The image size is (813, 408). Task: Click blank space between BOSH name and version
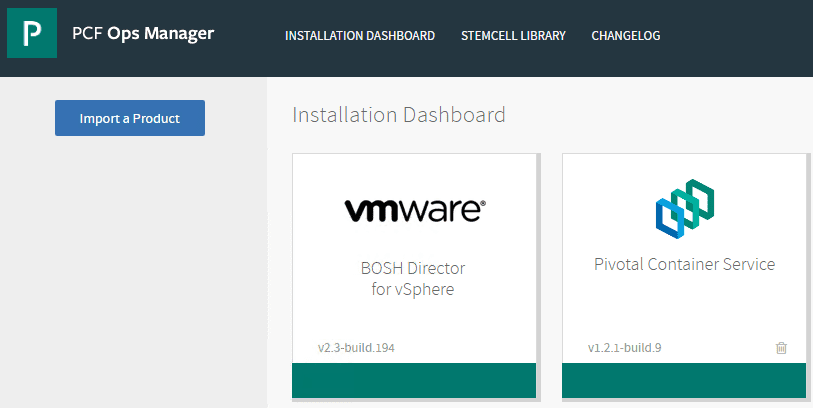point(414,320)
